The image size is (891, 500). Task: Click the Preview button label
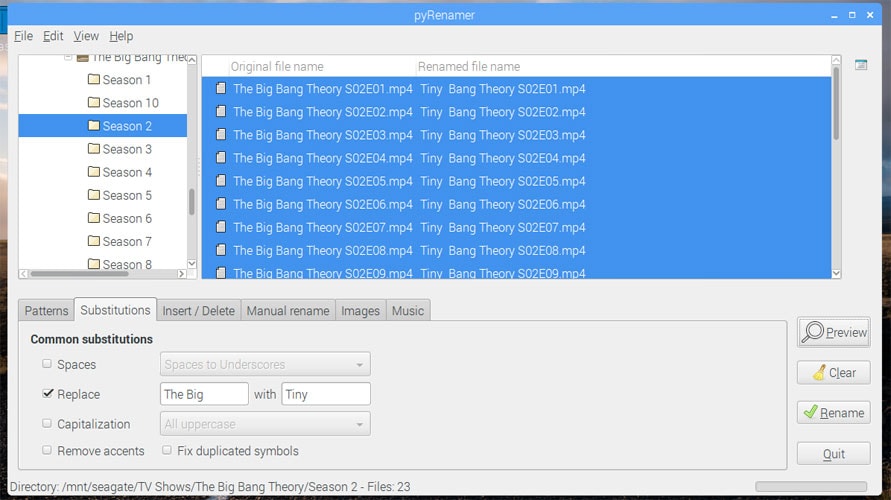pos(847,332)
